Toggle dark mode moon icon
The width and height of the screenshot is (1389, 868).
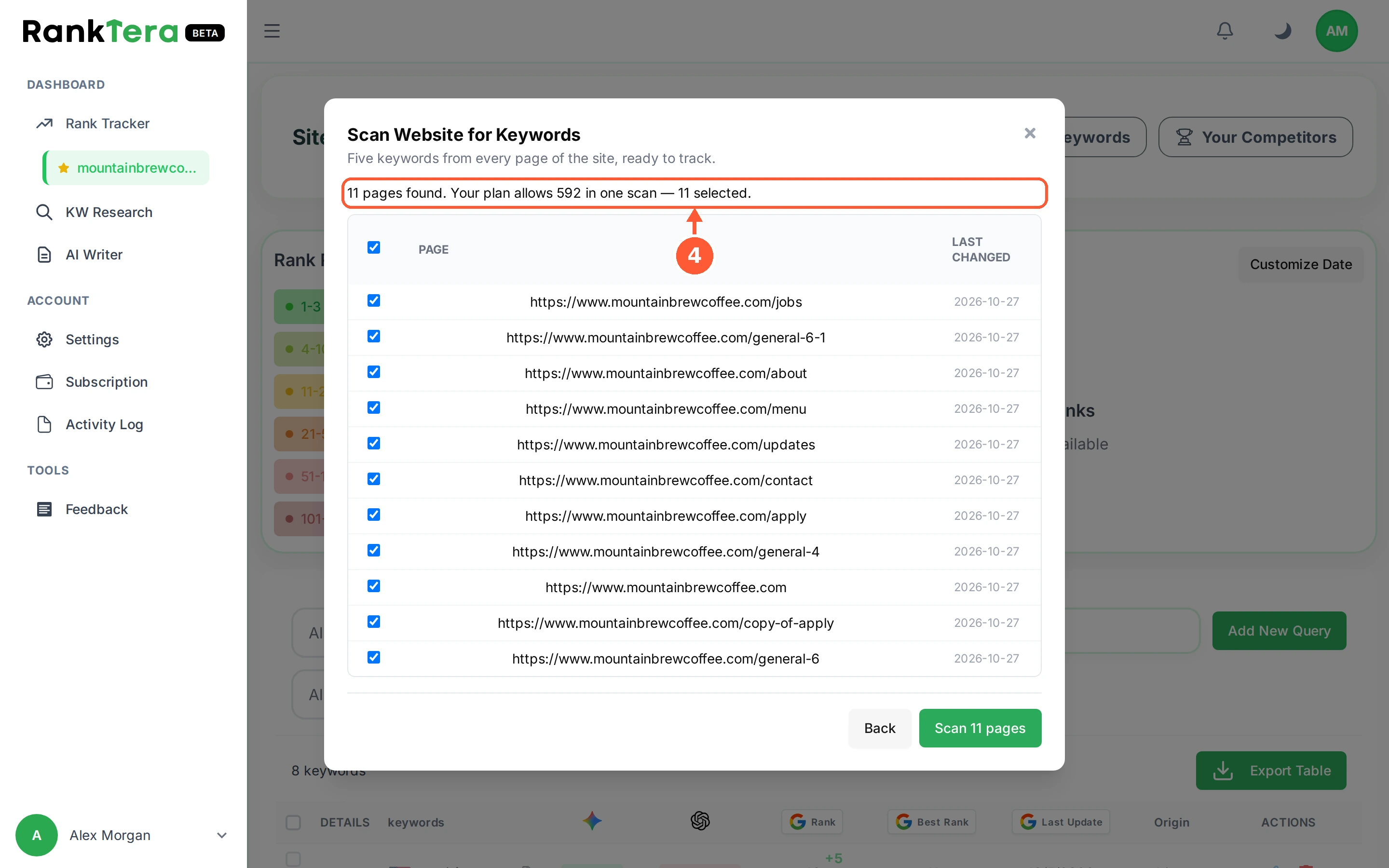(1282, 31)
